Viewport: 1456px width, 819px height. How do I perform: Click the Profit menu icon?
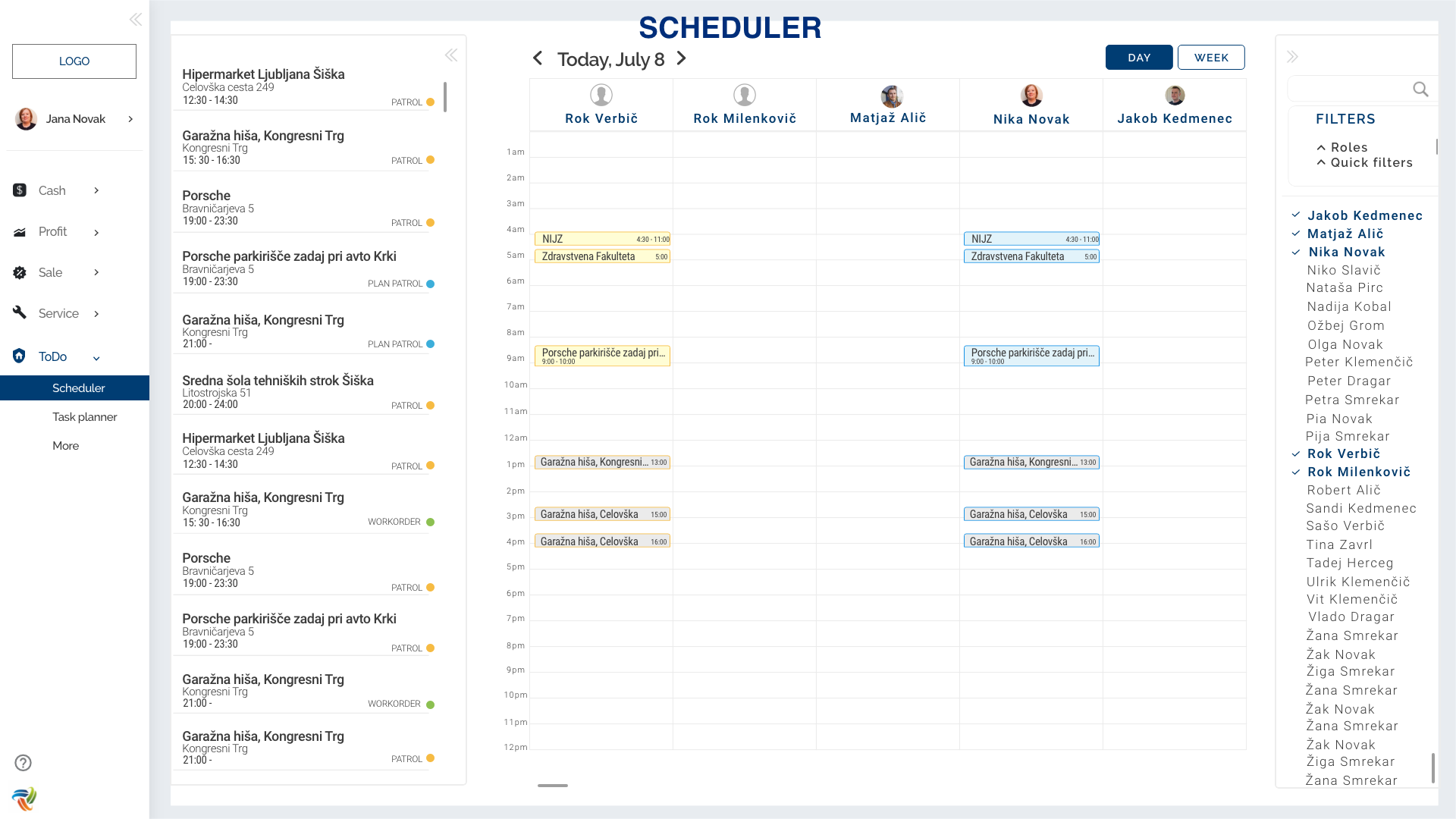coord(19,232)
